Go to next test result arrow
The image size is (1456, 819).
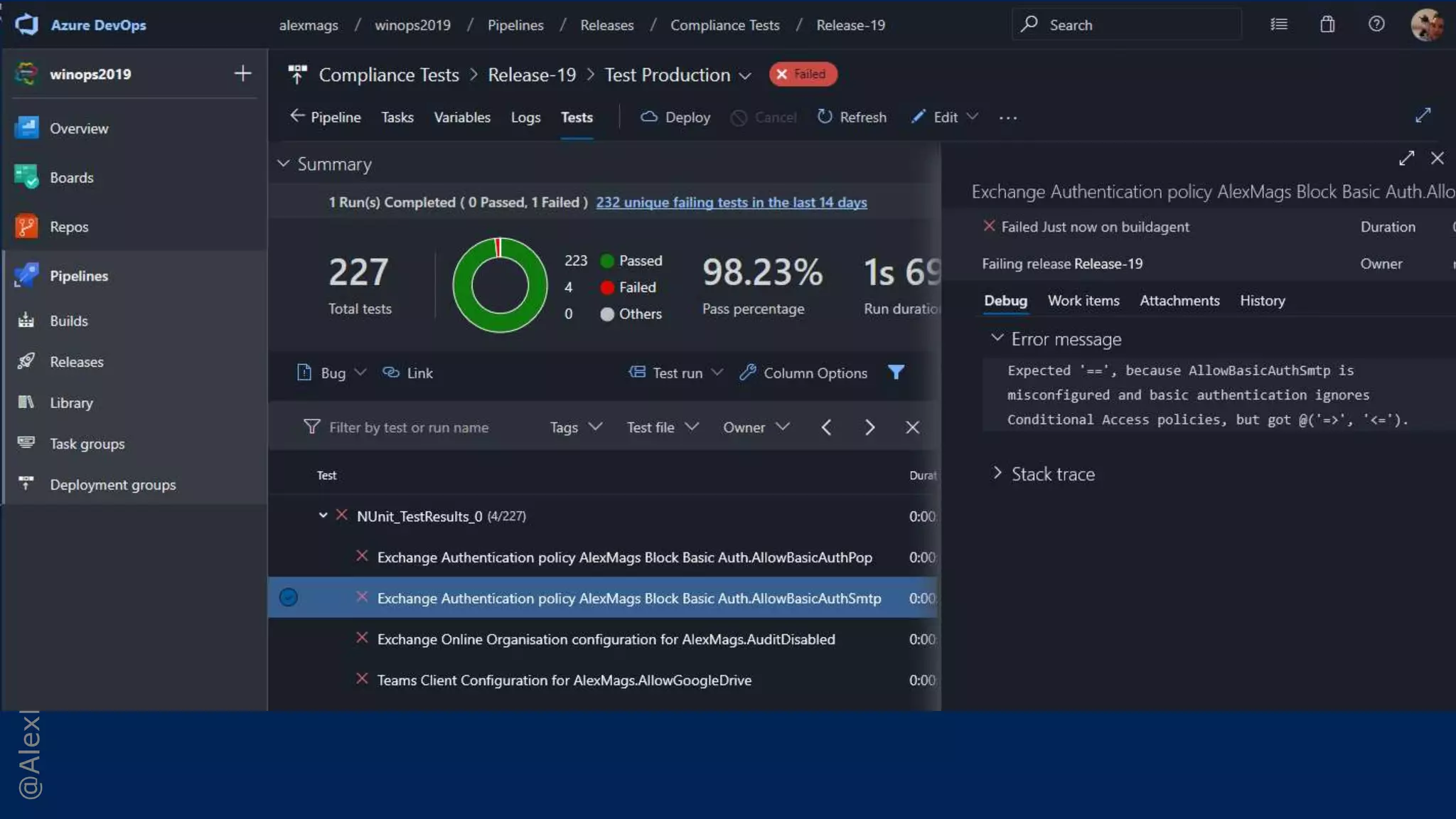(869, 427)
